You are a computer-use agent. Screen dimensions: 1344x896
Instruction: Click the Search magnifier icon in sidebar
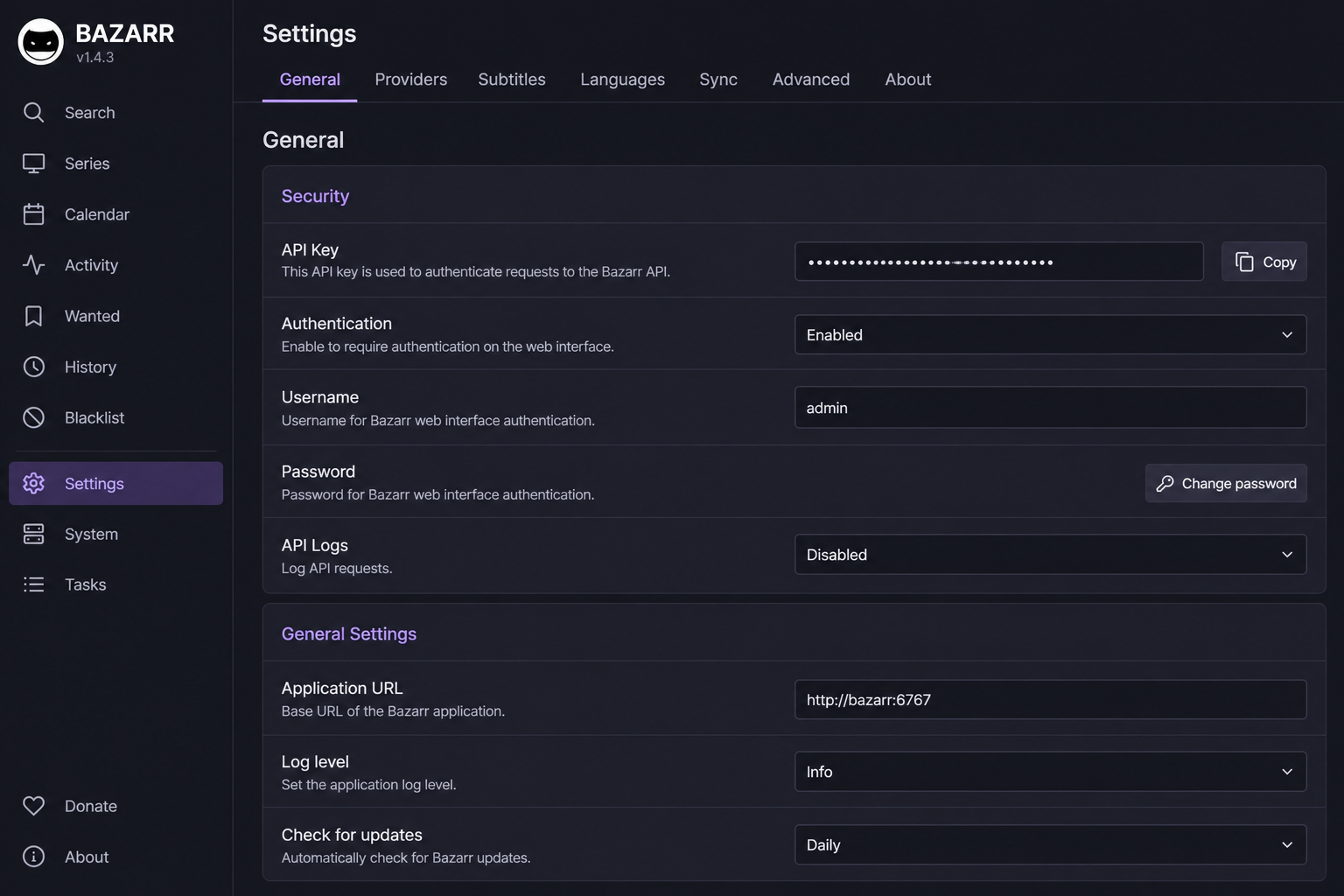point(33,112)
